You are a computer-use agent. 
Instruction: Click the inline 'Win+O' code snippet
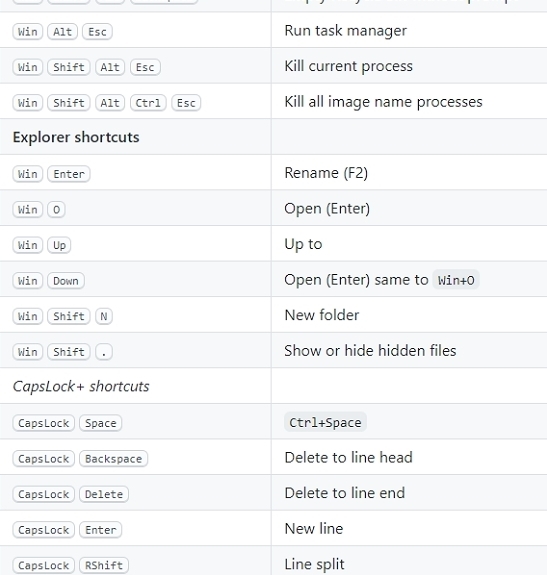click(x=456, y=280)
